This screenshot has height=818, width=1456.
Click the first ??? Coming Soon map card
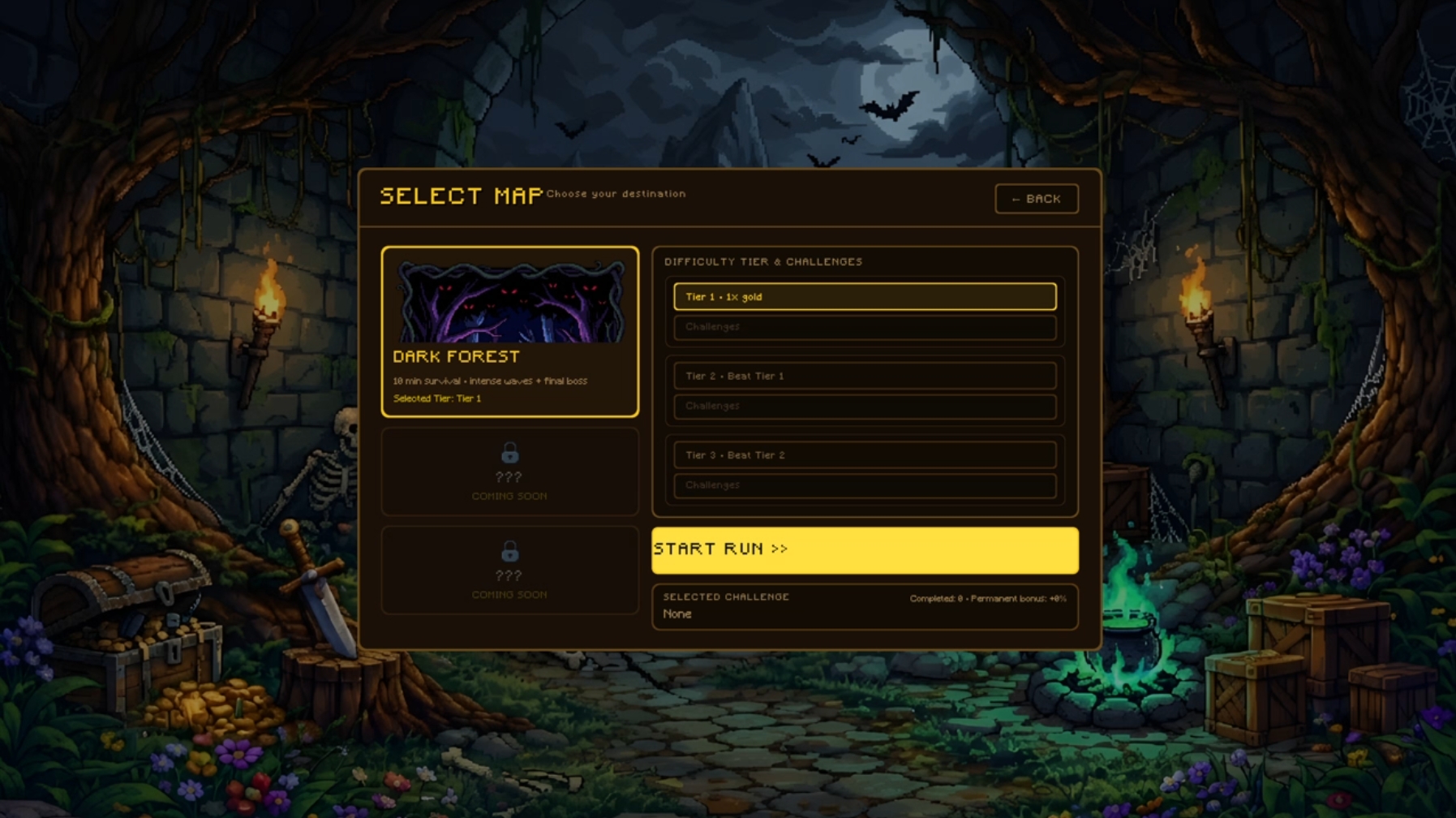point(510,472)
